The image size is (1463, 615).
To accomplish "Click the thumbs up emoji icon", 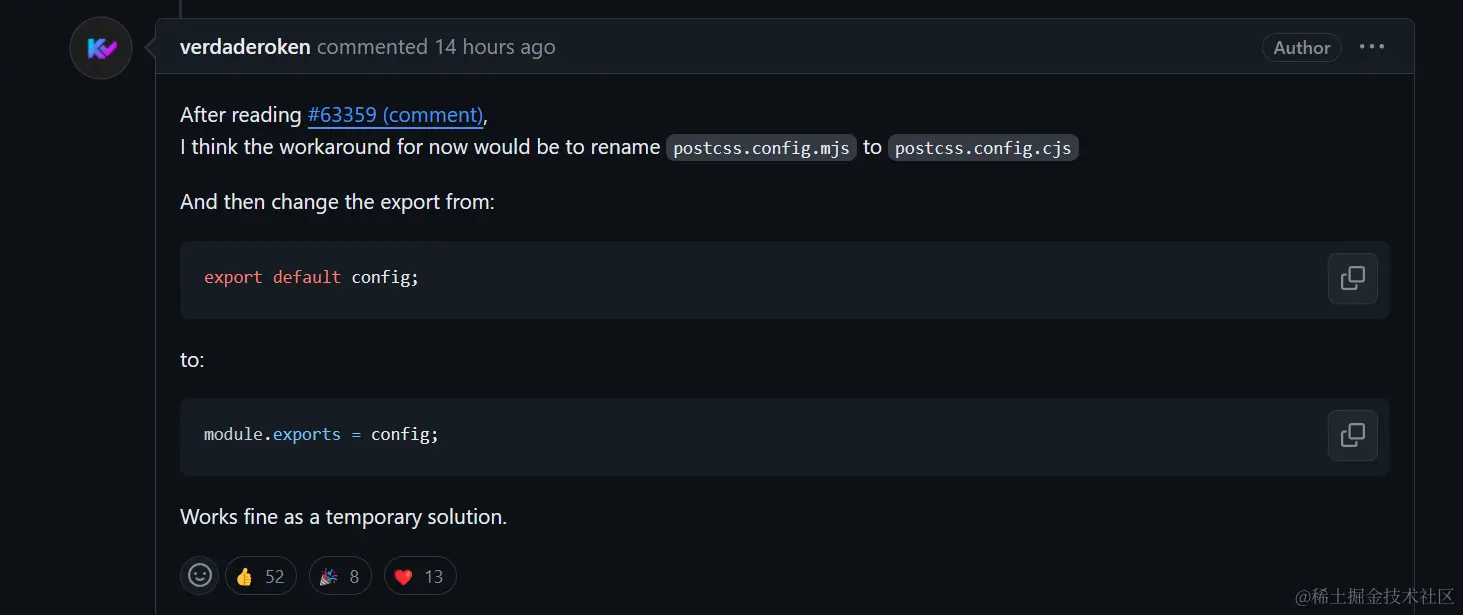I will tap(244, 577).
